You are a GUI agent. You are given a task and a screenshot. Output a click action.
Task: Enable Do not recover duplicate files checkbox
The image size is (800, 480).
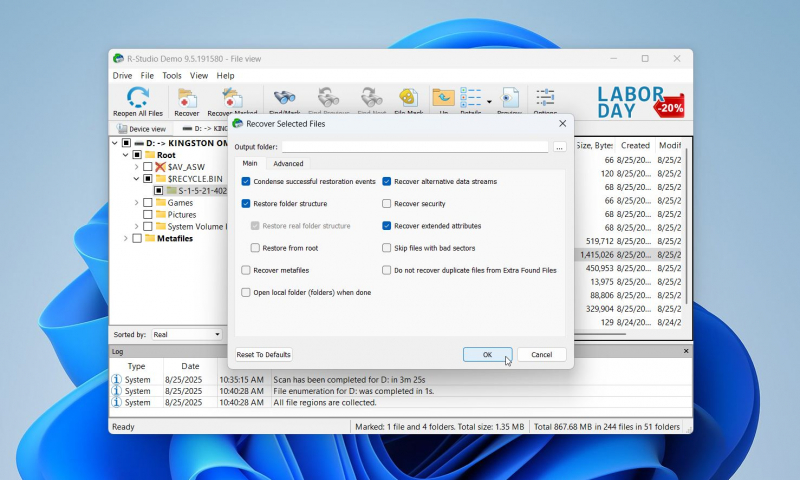coord(387,270)
